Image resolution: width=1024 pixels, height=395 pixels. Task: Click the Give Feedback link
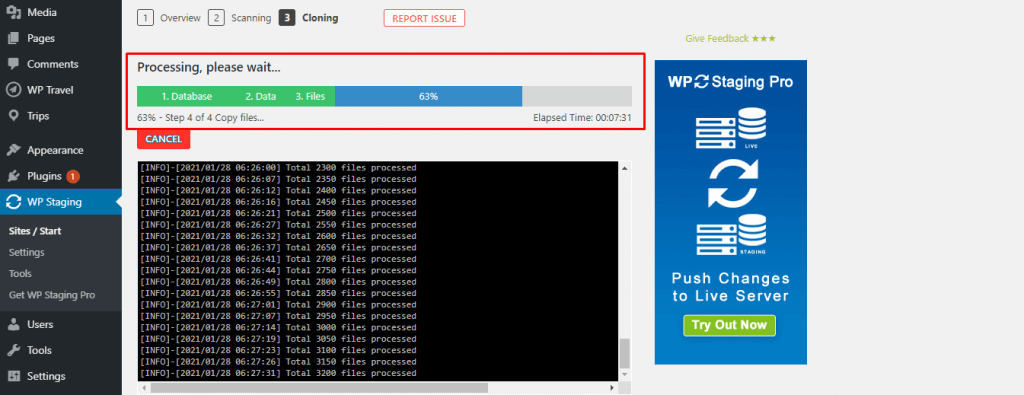pos(731,39)
